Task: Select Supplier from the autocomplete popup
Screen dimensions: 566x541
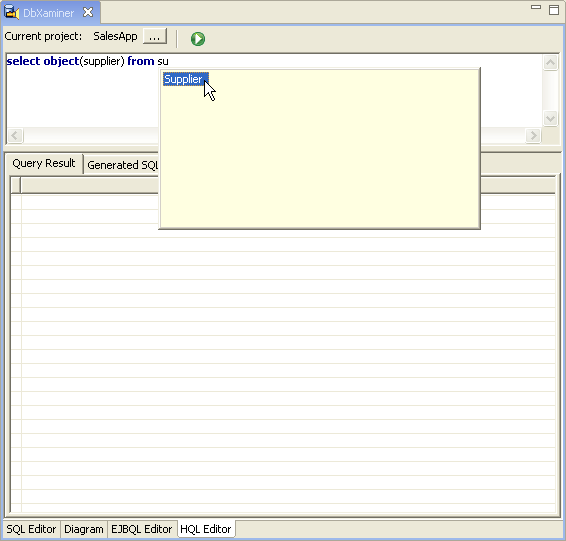Action: pos(186,79)
